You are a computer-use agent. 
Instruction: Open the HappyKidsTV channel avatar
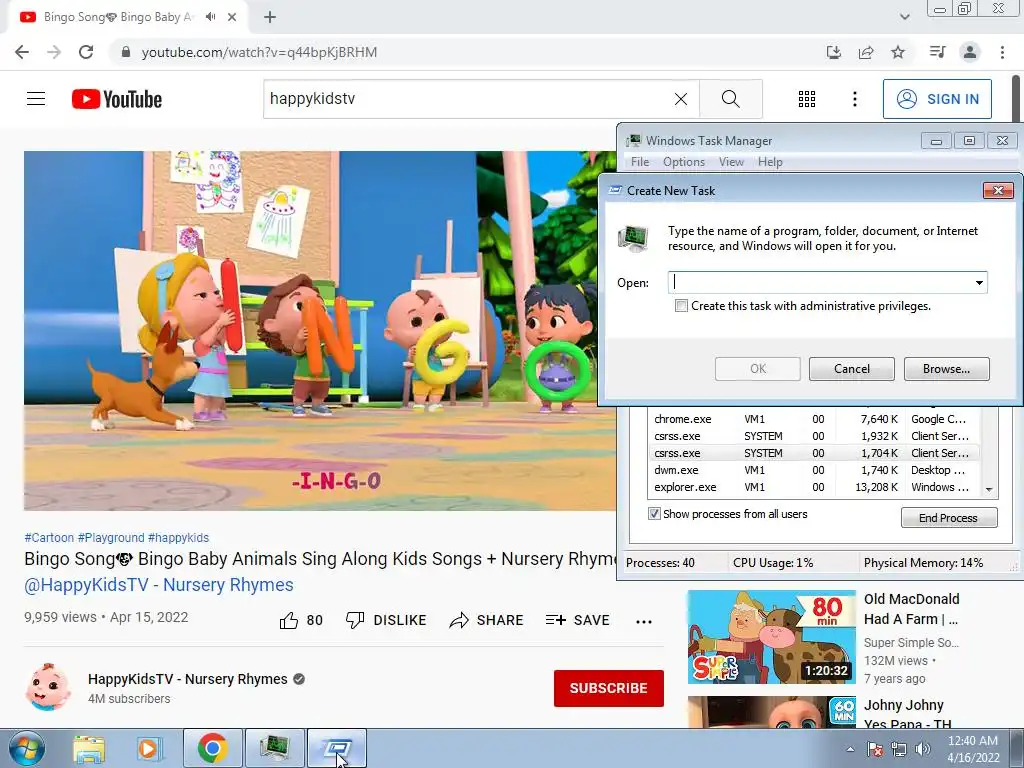point(48,688)
